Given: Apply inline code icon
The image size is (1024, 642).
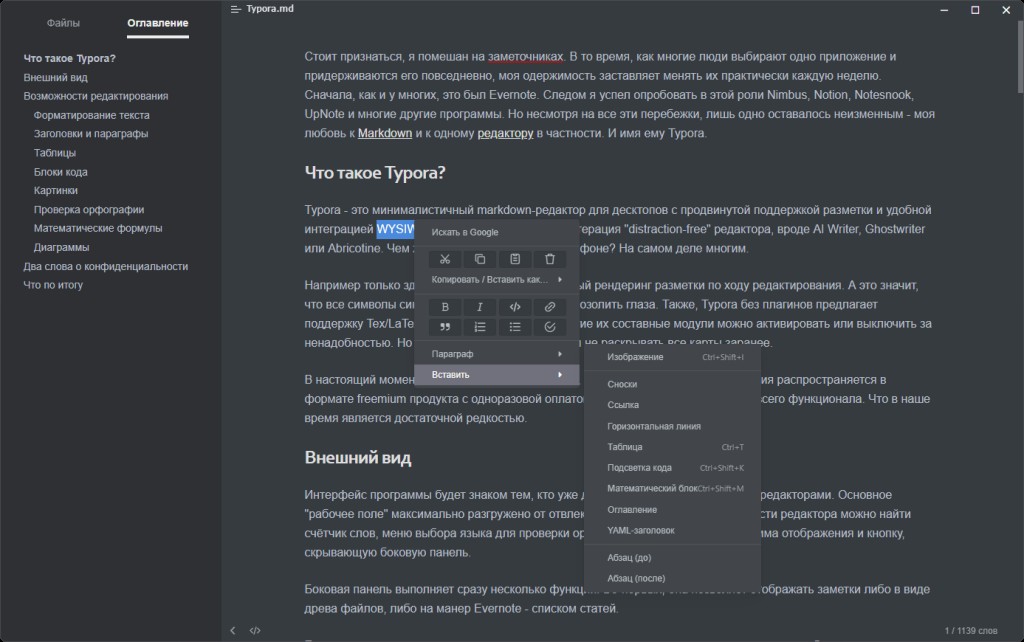Looking at the screenshot, I should pyautogui.click(x=515, y=307).
